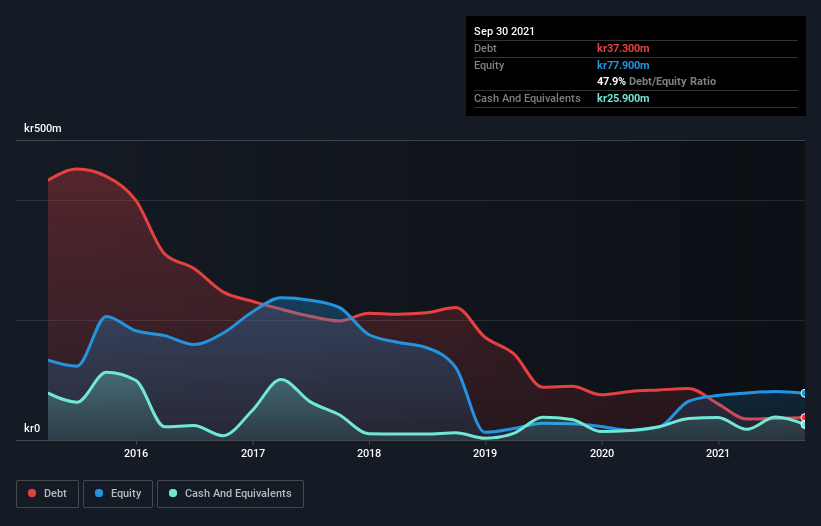Click Cash And Equivalents label in tooltip
Image resolution: width=821 pixels, height=526 pixels.
click(527, 98)
